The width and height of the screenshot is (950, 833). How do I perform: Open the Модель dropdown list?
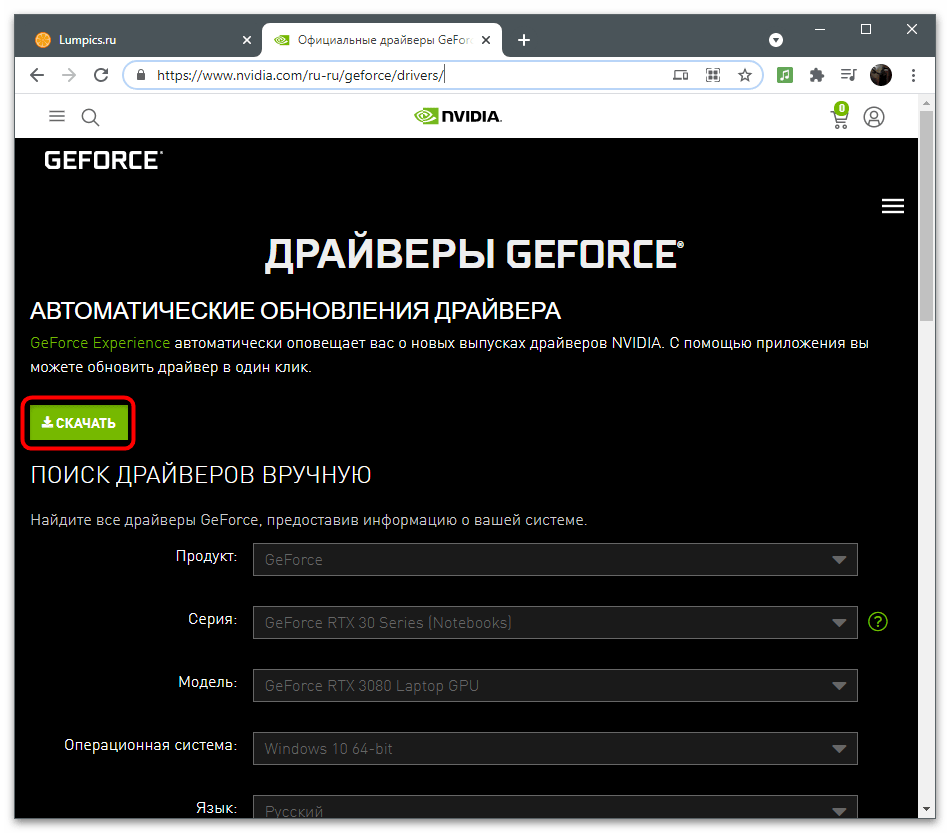click(555, 686)
